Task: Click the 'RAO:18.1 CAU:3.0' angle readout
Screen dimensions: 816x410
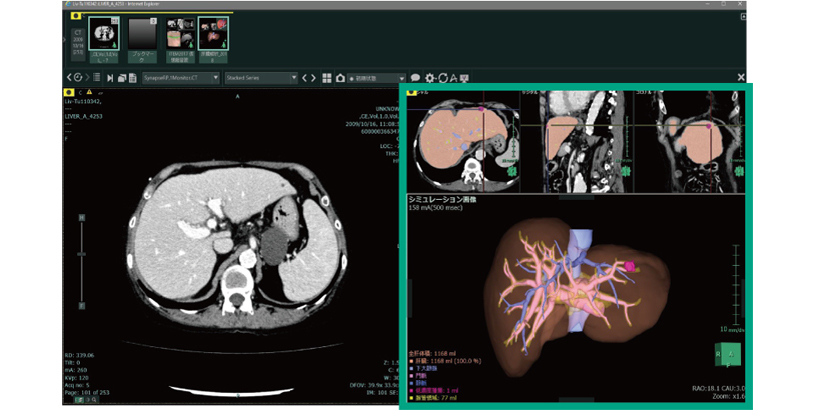Action: click(x=718, y=388)
